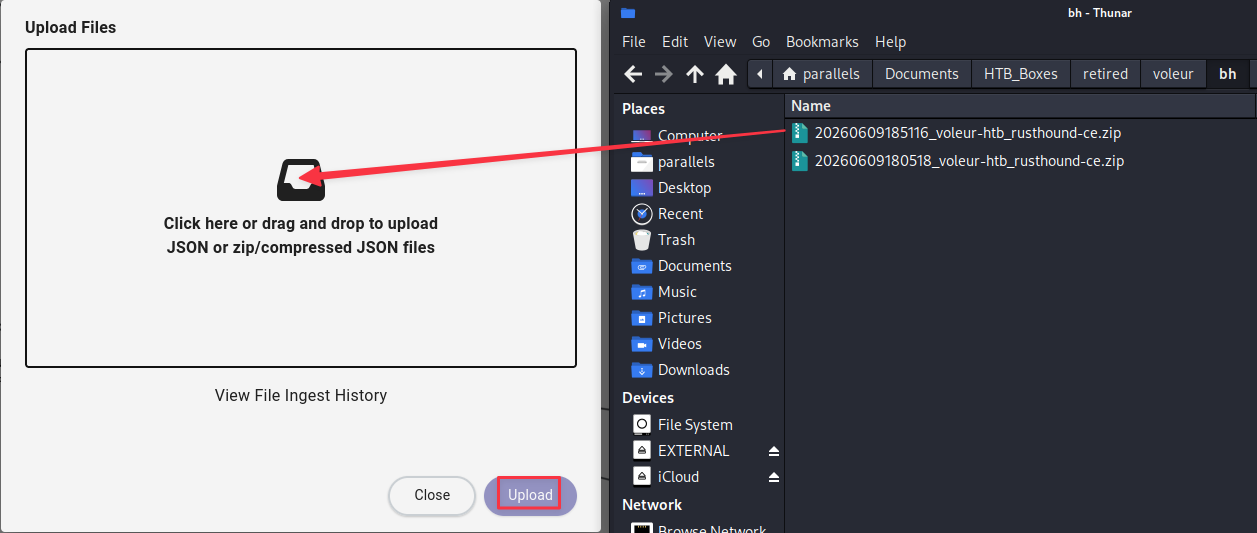Open parallels in Places sidebar
Screen dimensions: 1257x533
coord(686,162)
